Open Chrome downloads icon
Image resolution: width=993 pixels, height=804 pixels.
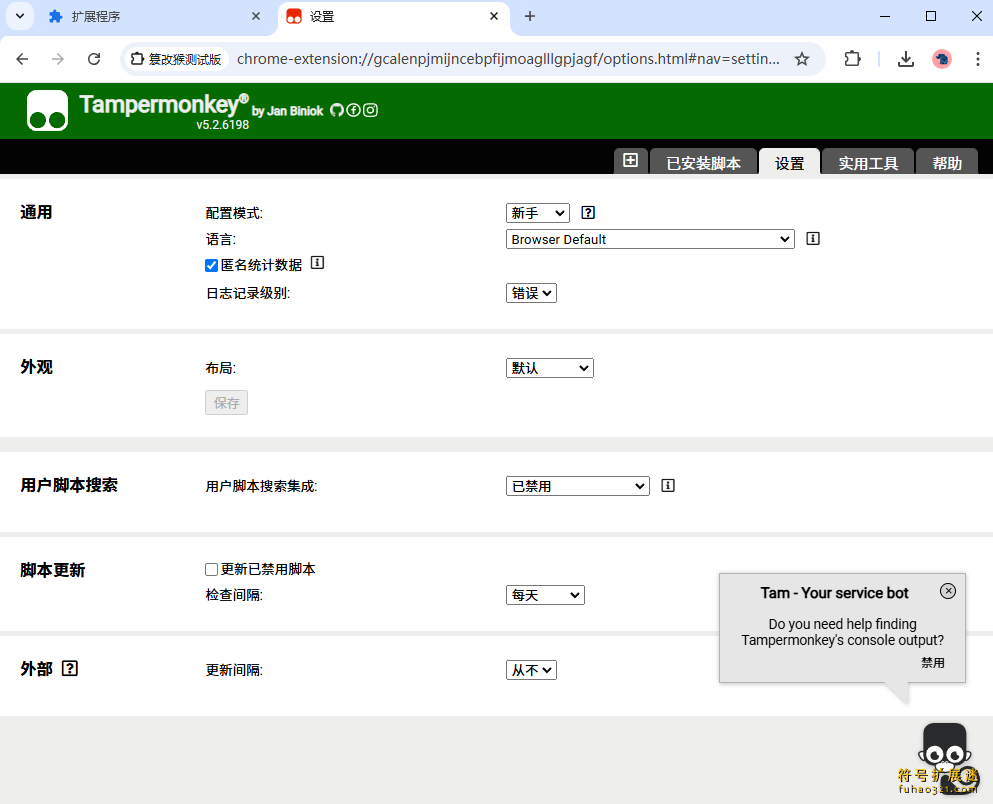pos(906,59)
